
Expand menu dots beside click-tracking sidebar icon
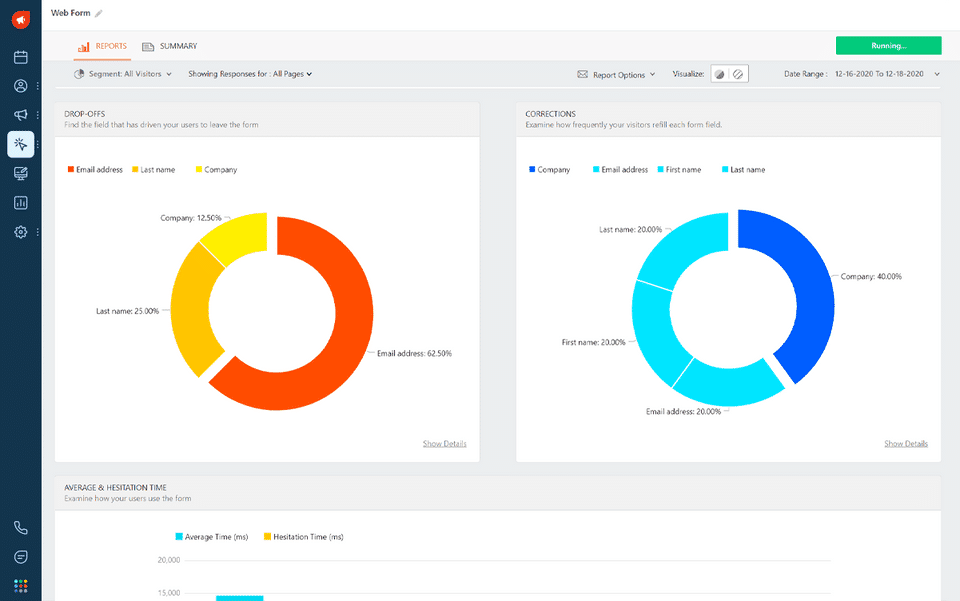(38, 144)
